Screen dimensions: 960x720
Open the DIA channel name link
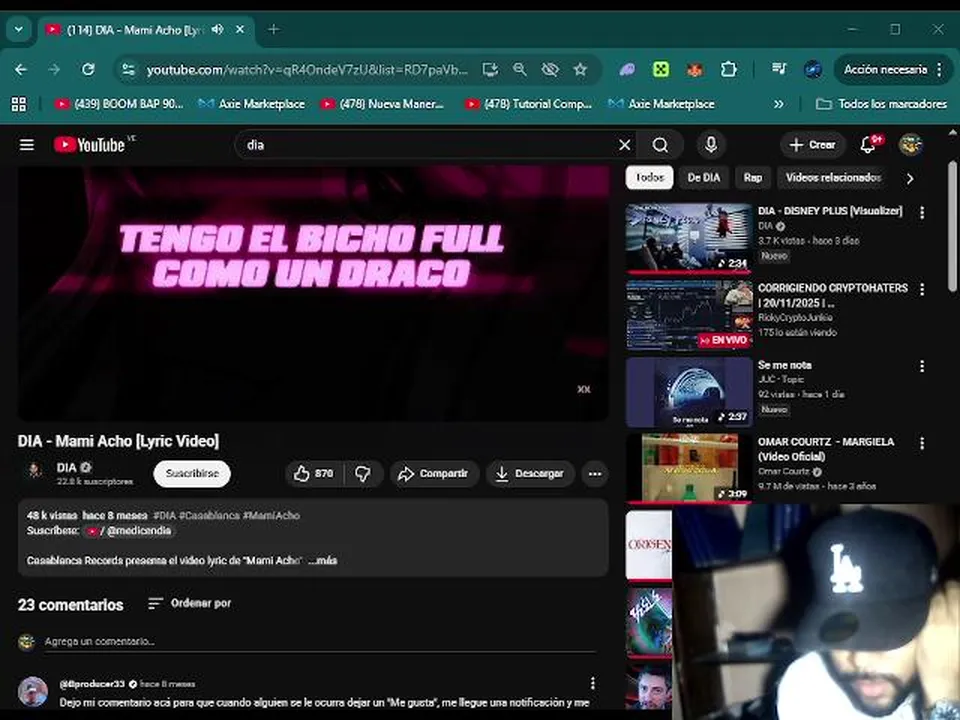tap(66, 467)
